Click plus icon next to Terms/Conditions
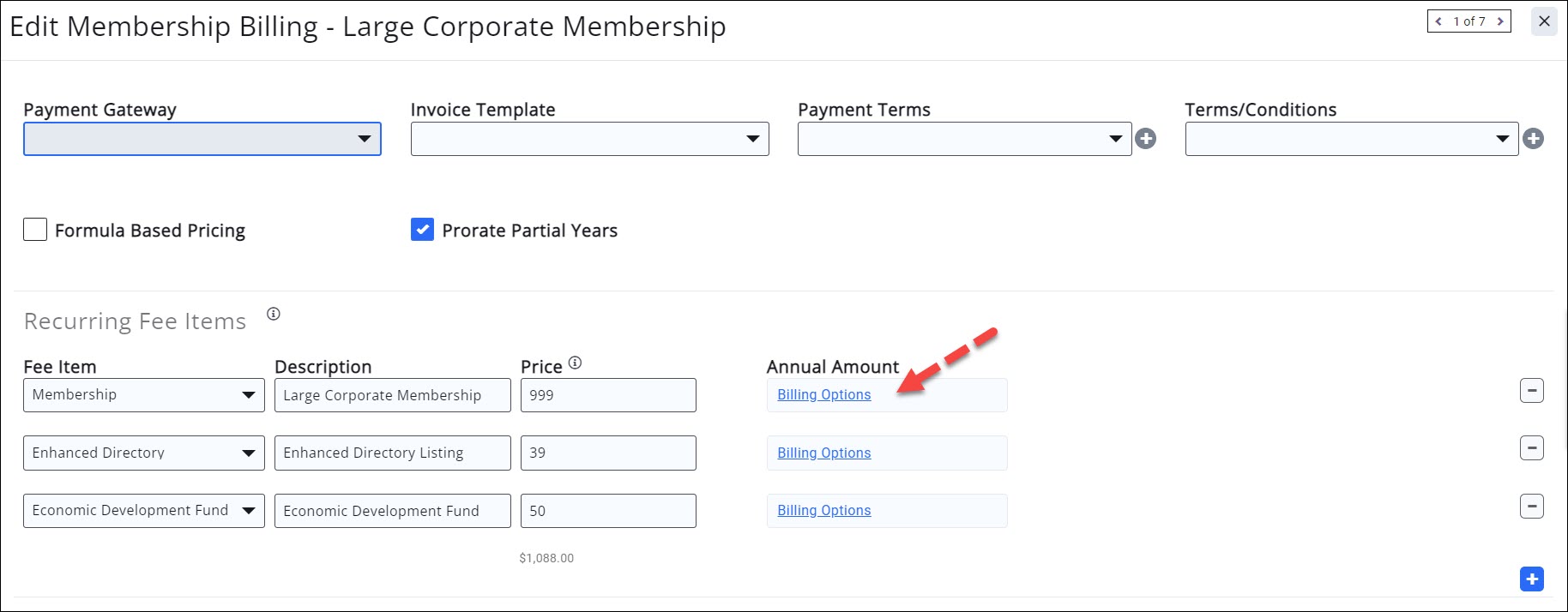The width and height of the screenshot is (1568, 612). (x=1533, y=139)
